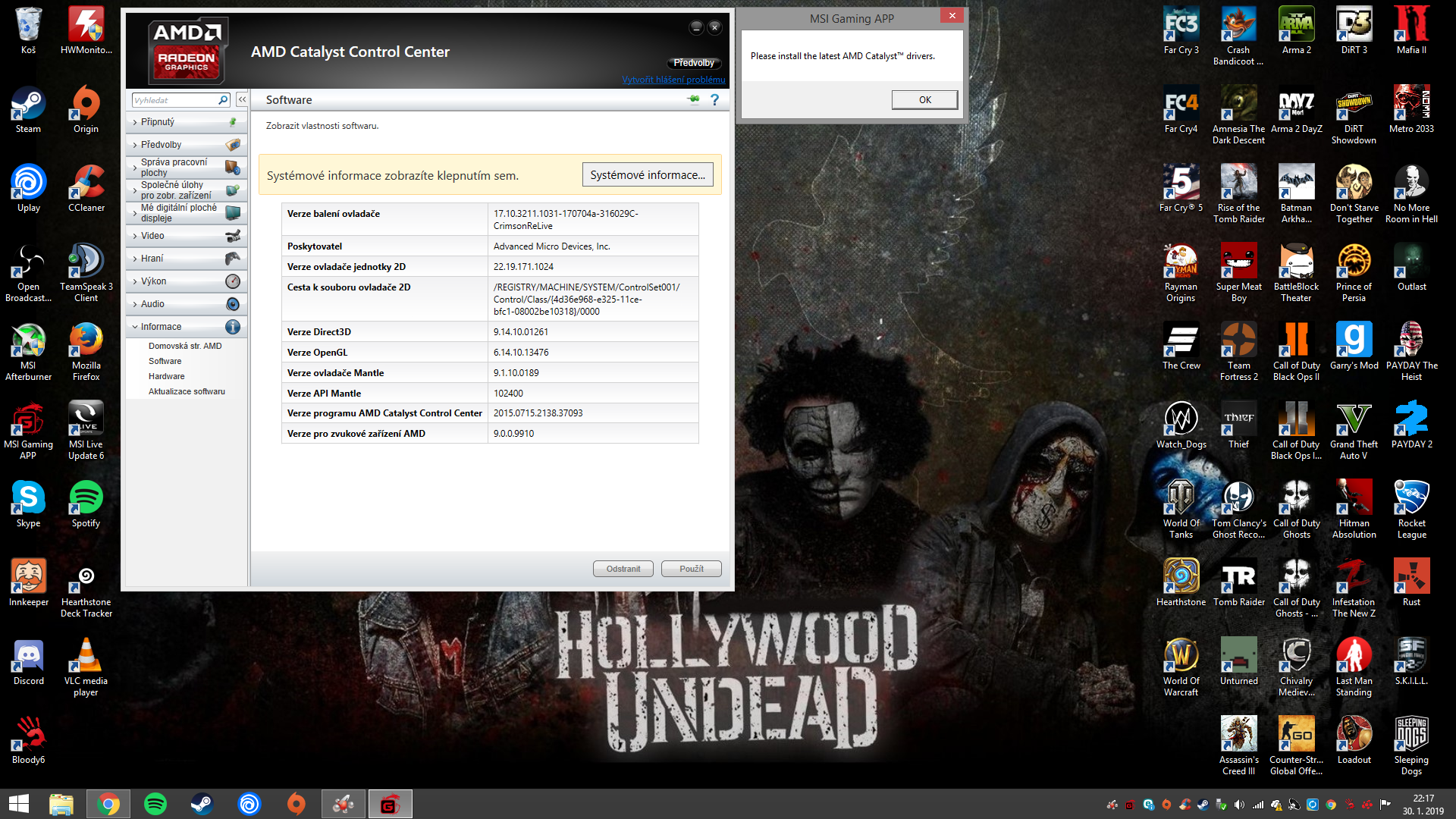This screenshot has height=819, width=1456.
Task: Open Rocket League desktop shortcut
Action: (x=1411, y=510)
